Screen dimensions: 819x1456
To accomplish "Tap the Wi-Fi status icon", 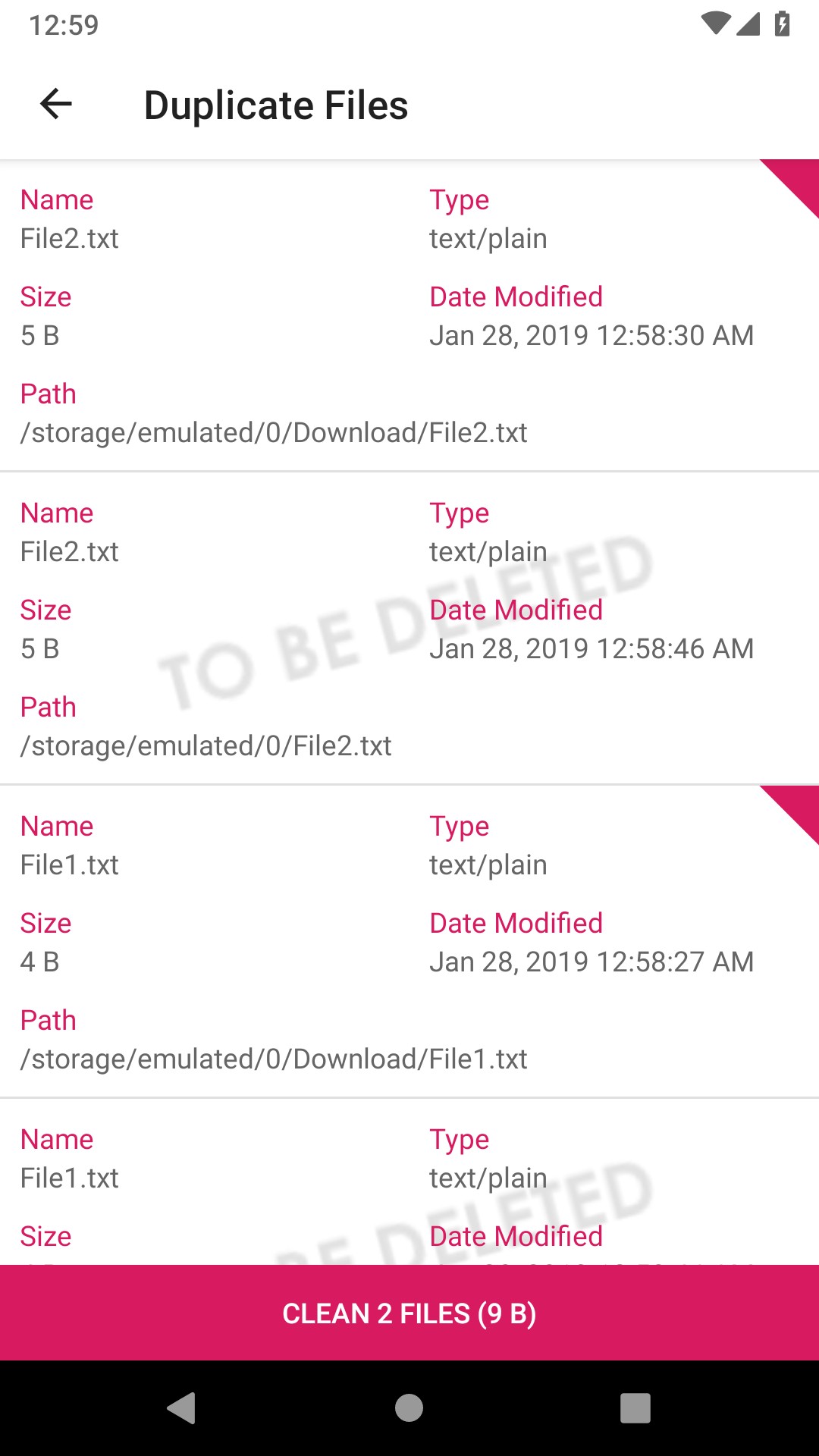I will coord(715,24).
